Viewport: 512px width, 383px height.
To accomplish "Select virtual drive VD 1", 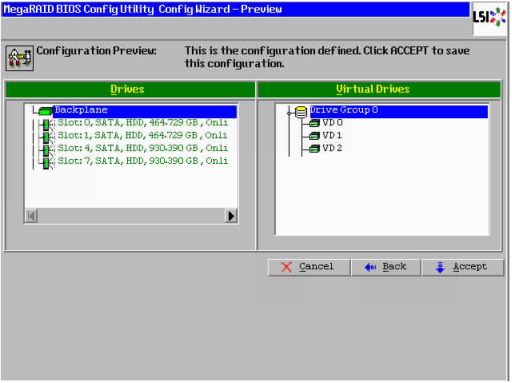I will [332, 136].
